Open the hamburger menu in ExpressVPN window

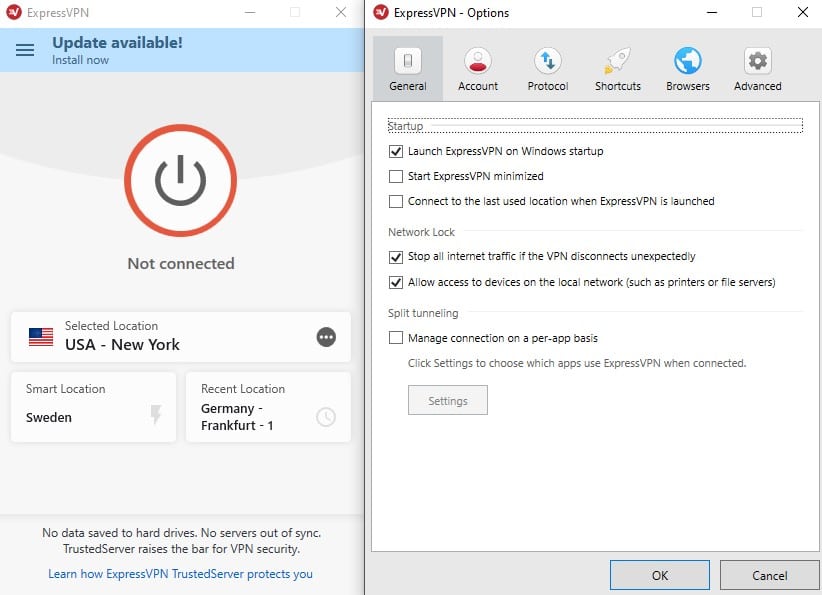[x=25, y=50]
